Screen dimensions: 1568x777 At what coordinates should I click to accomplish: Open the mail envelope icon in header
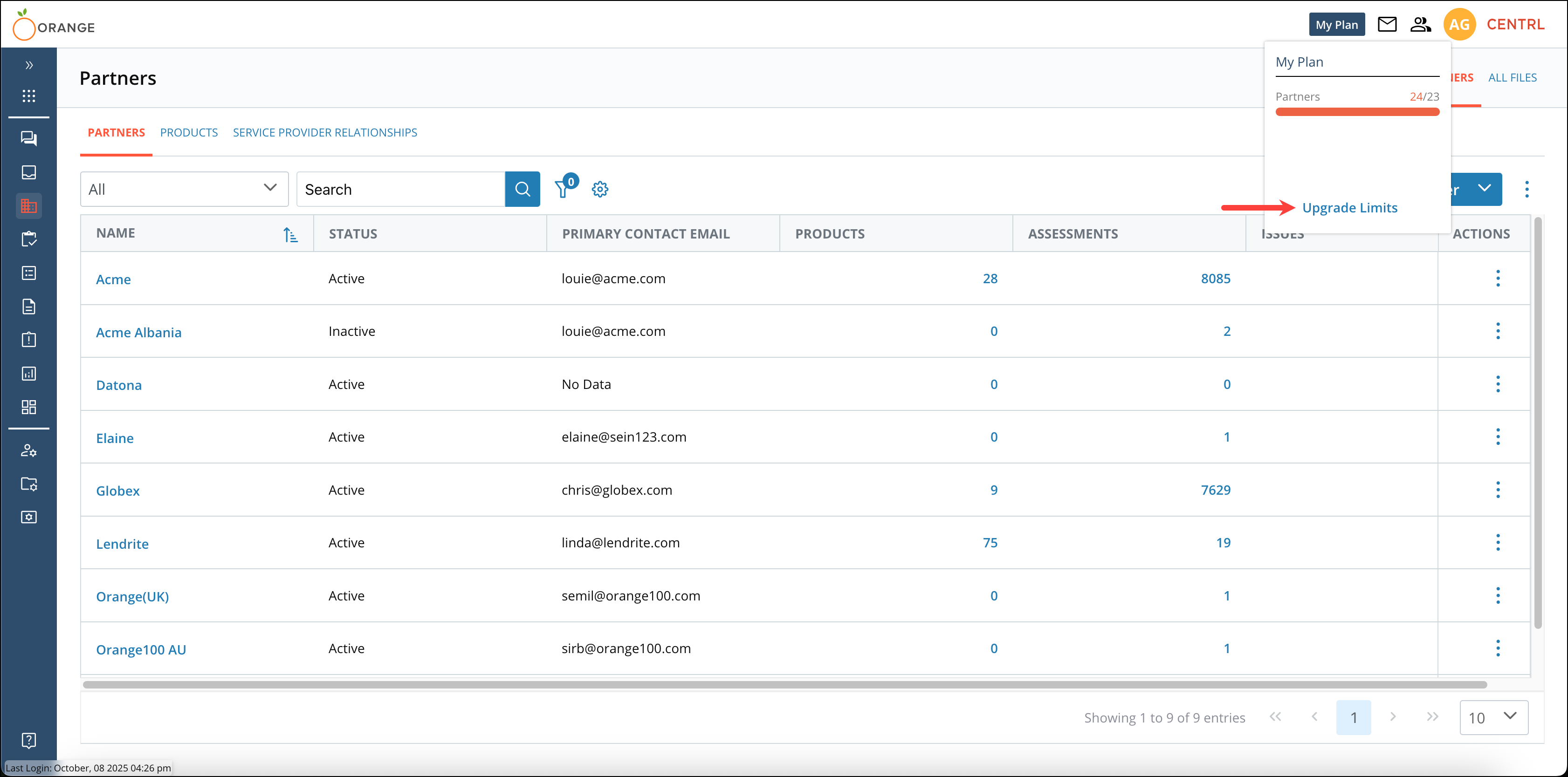pyautogui.click(x=1387, y=24)
